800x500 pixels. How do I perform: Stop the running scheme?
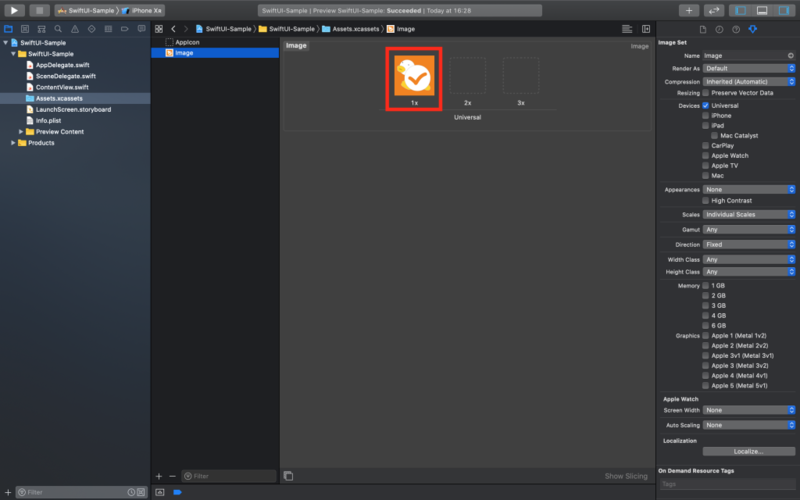[39, 10]
